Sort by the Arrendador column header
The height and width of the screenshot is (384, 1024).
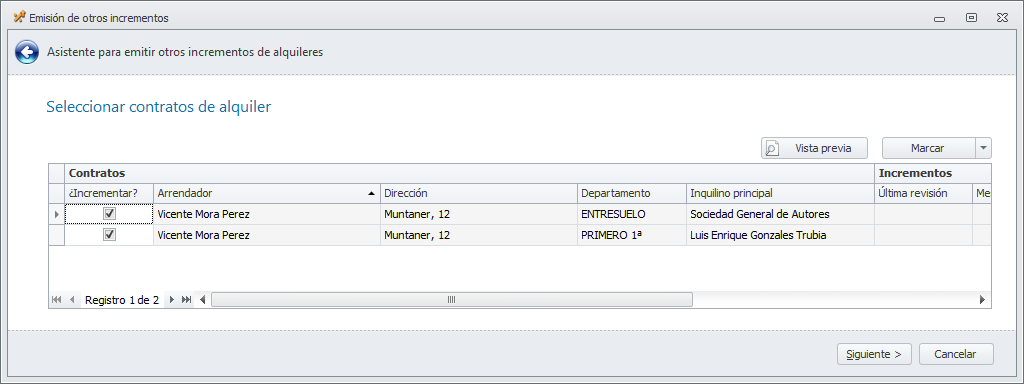pyautogui.click(x=266, y=193)
